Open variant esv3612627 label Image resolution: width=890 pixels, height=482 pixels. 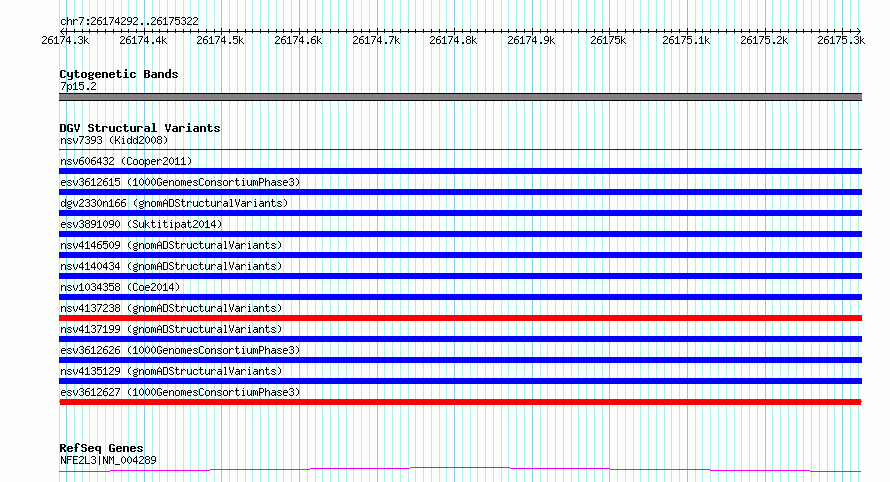click(180, 392)
